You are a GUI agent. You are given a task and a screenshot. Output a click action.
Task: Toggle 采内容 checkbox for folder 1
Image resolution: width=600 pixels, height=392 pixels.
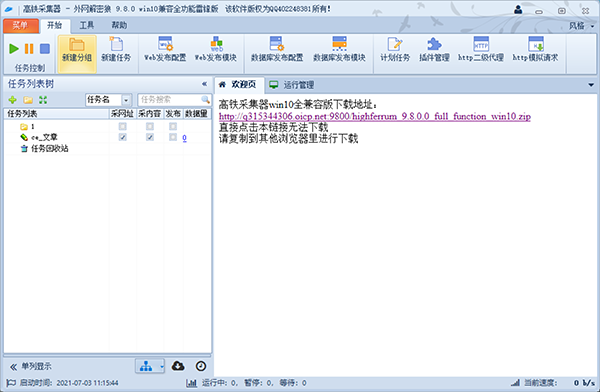click(x=150, y=126)
